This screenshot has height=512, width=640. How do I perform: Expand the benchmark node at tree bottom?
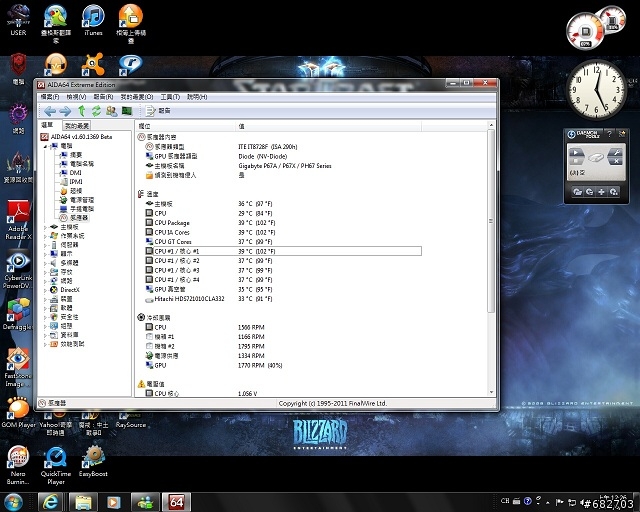pos(45,344)
